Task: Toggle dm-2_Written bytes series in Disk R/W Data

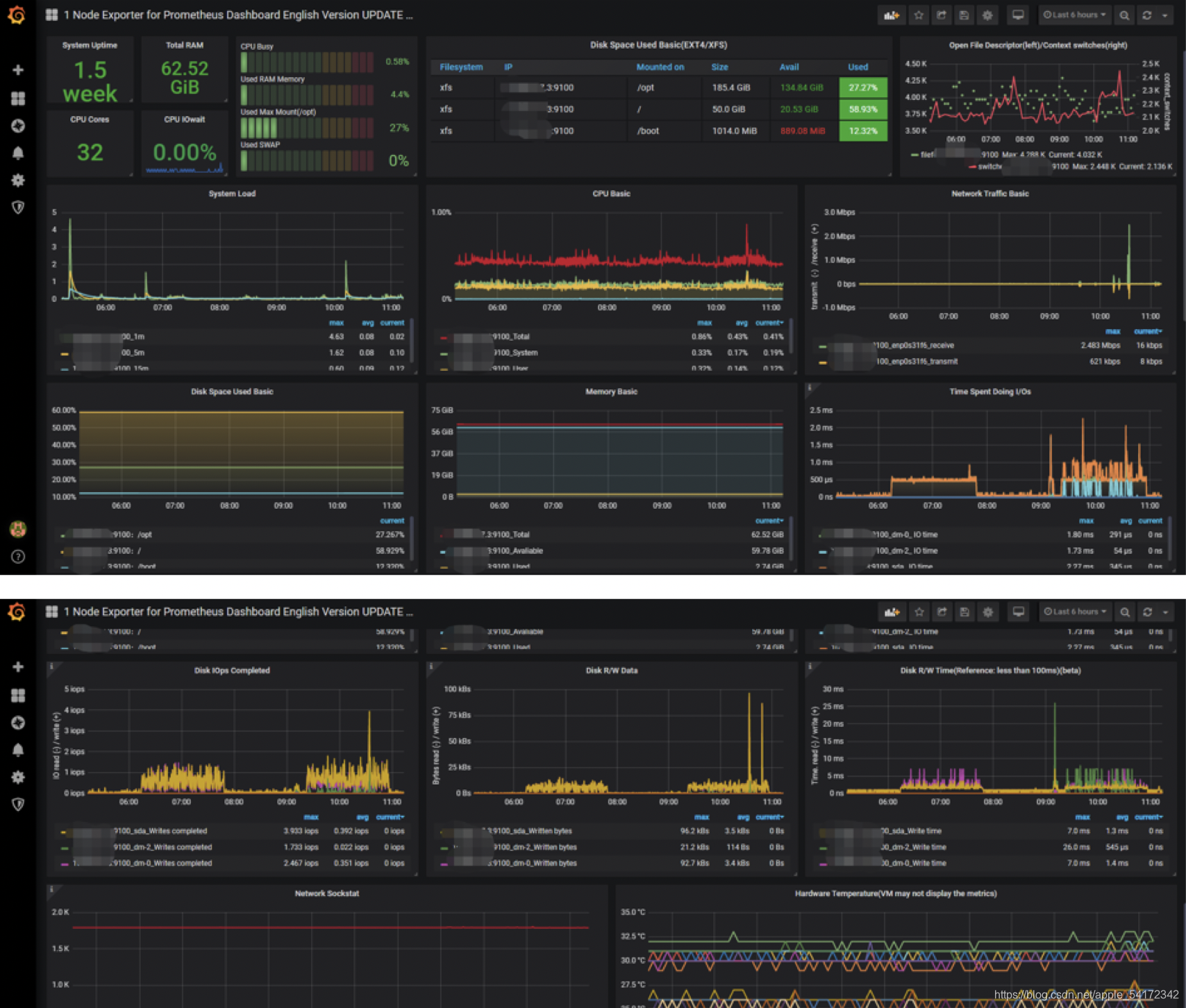Action: coord(534,847)
